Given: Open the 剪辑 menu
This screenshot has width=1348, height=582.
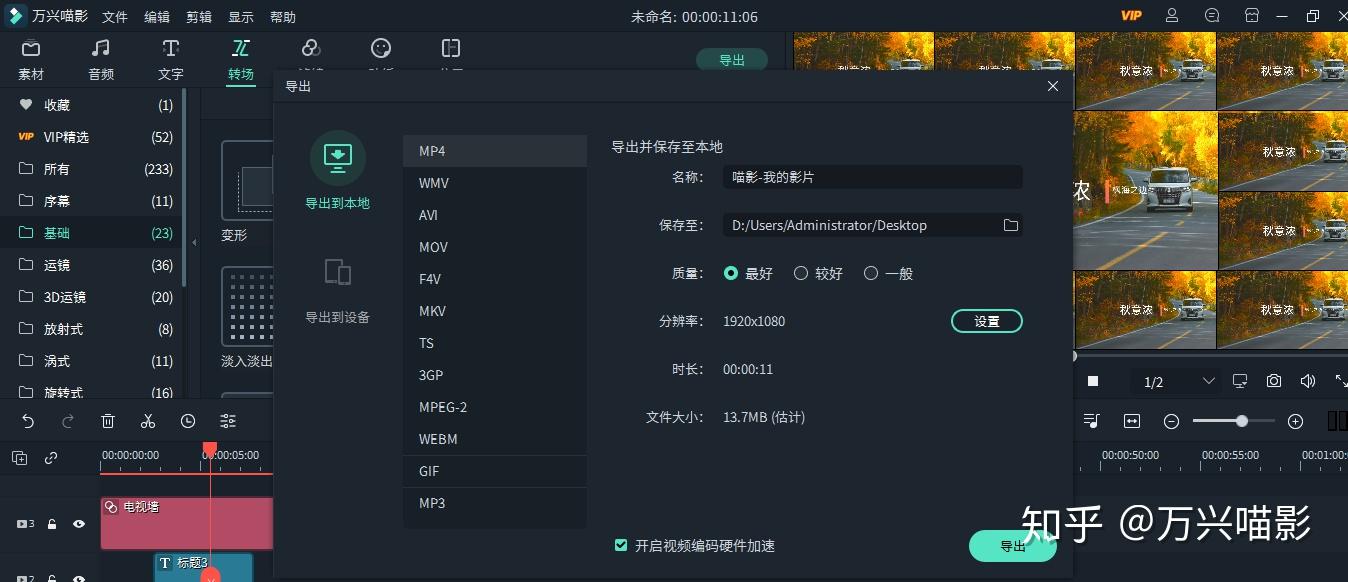Looking at the screenshot, I should (199, 16).
